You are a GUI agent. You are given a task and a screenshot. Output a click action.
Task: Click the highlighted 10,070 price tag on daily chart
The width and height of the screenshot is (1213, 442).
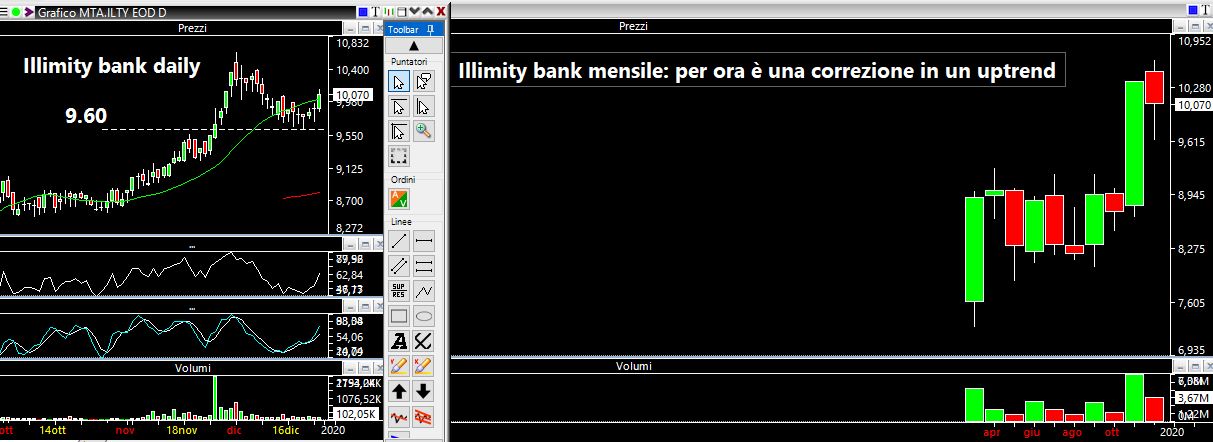click(354, 95)
